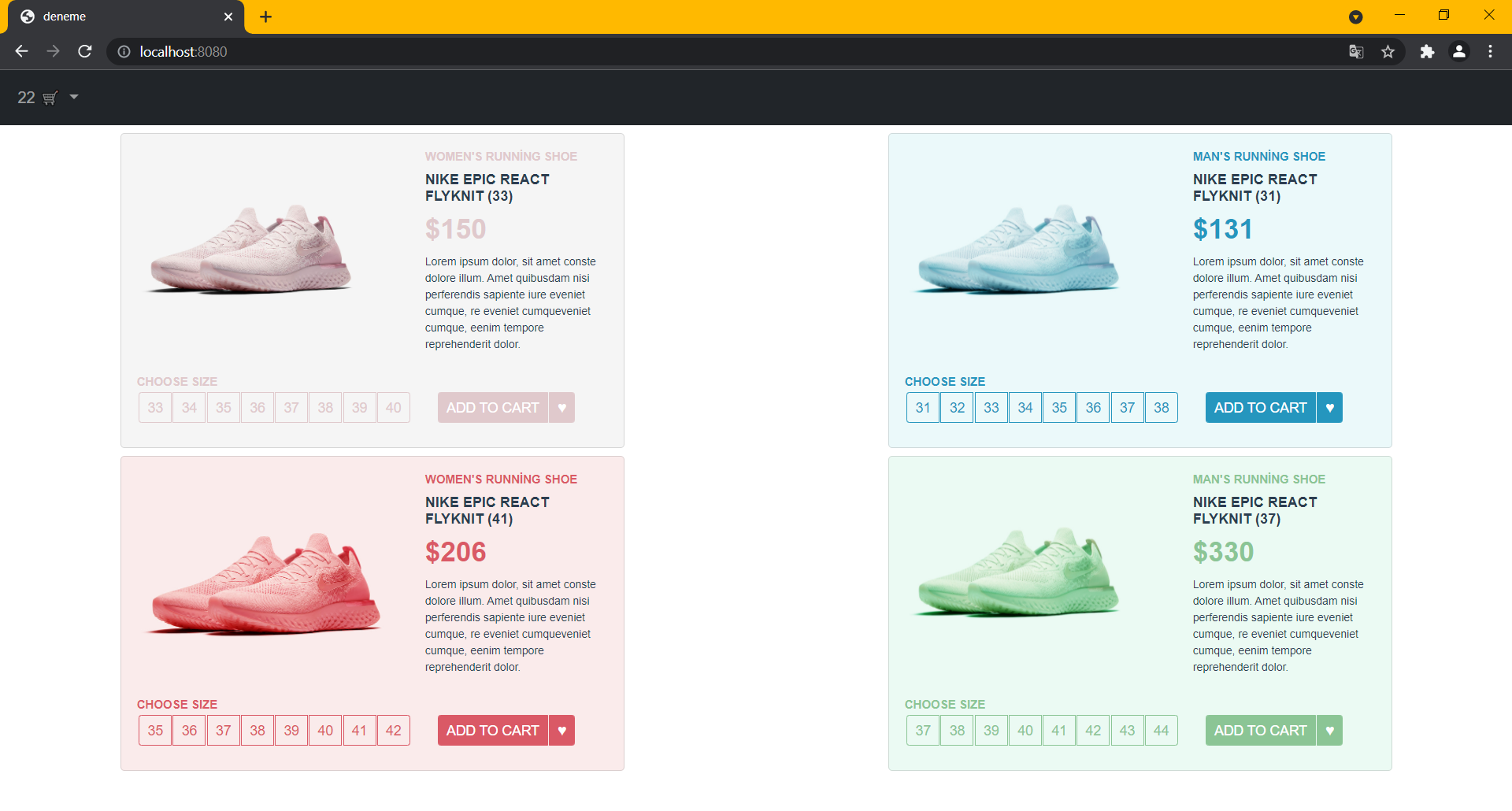
Task: Favorite the pink women's shoe with heart
Action: click(x=561, y=408)
